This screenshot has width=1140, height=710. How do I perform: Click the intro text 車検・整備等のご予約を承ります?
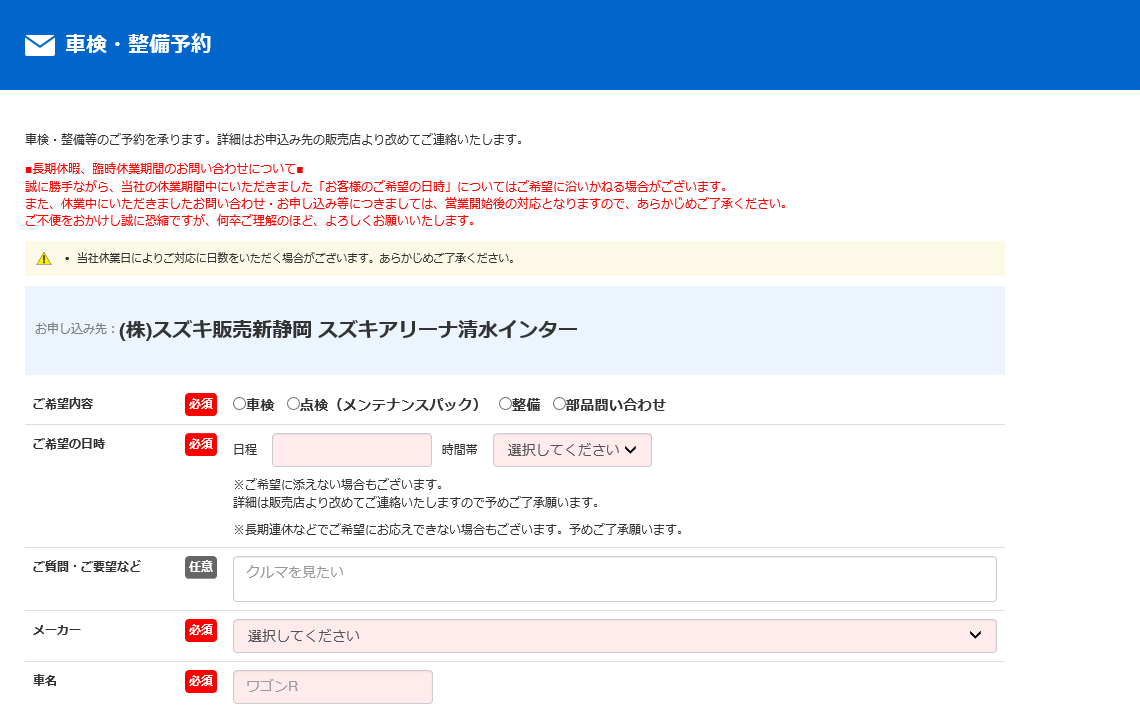[x=274, y=140]
